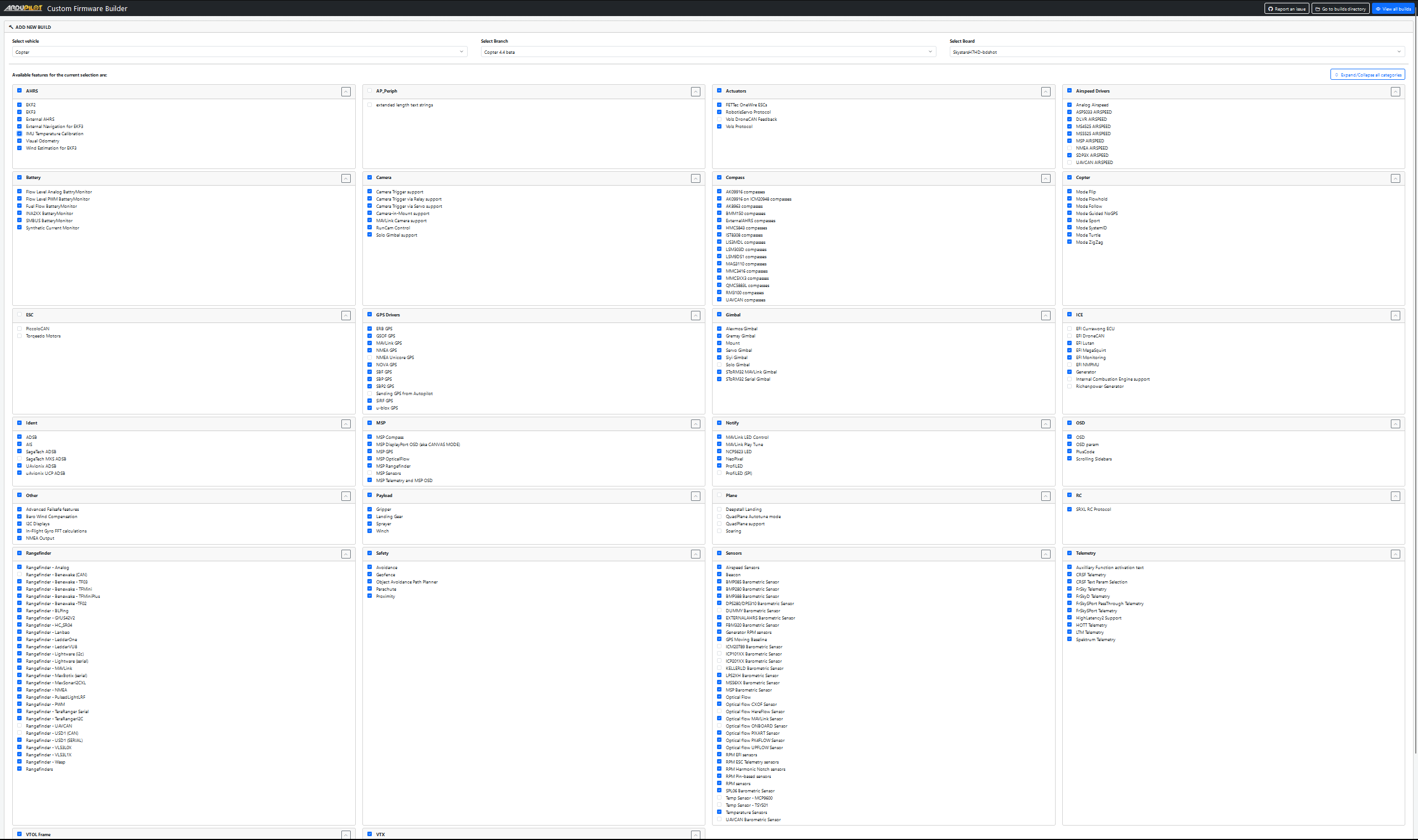
Task: Collapse the AP_Periph category panel
Action: (695, 91)
